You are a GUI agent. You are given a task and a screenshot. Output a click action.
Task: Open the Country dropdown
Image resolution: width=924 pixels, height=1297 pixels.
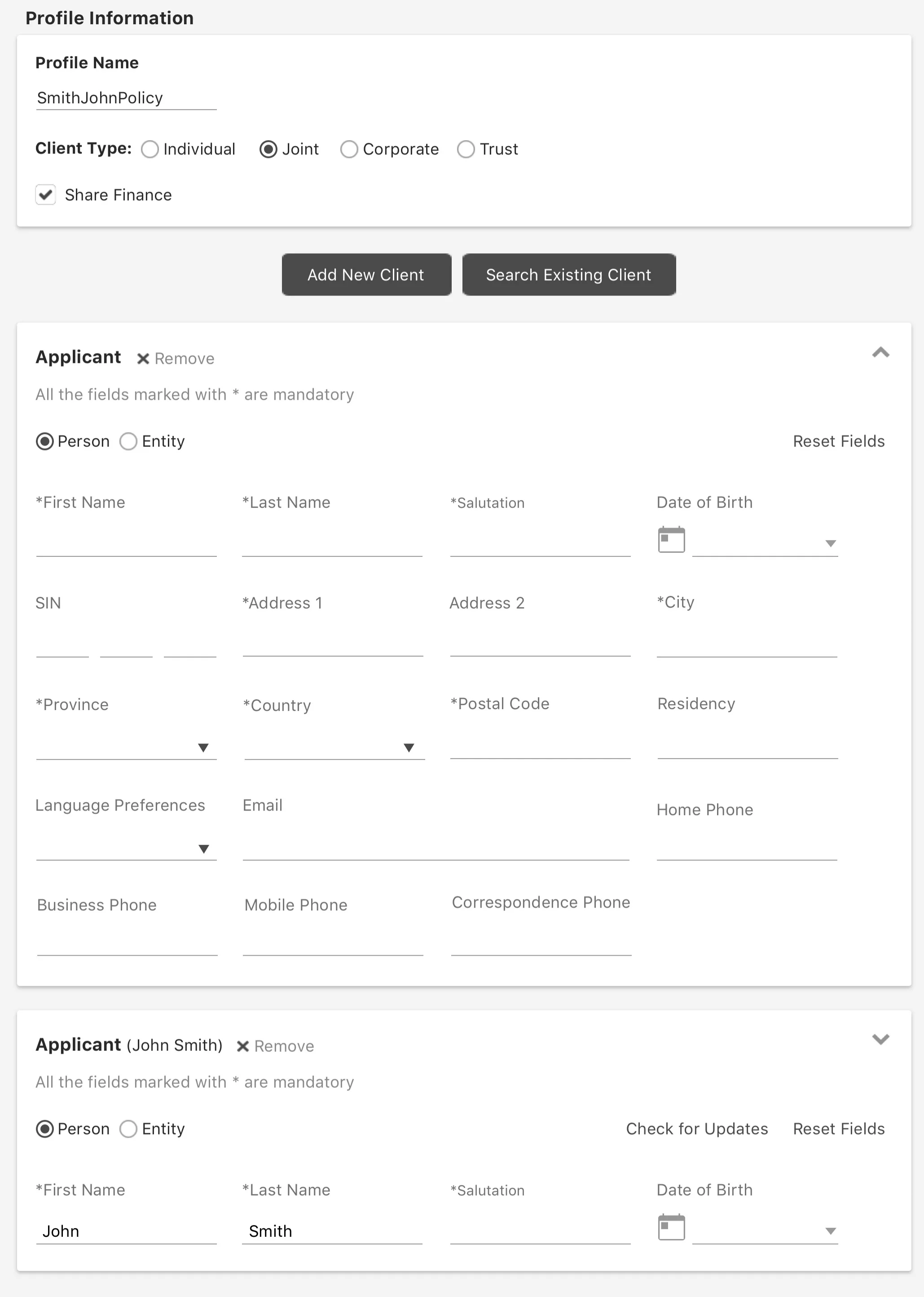pyautogui.click(x=409, y=747)
